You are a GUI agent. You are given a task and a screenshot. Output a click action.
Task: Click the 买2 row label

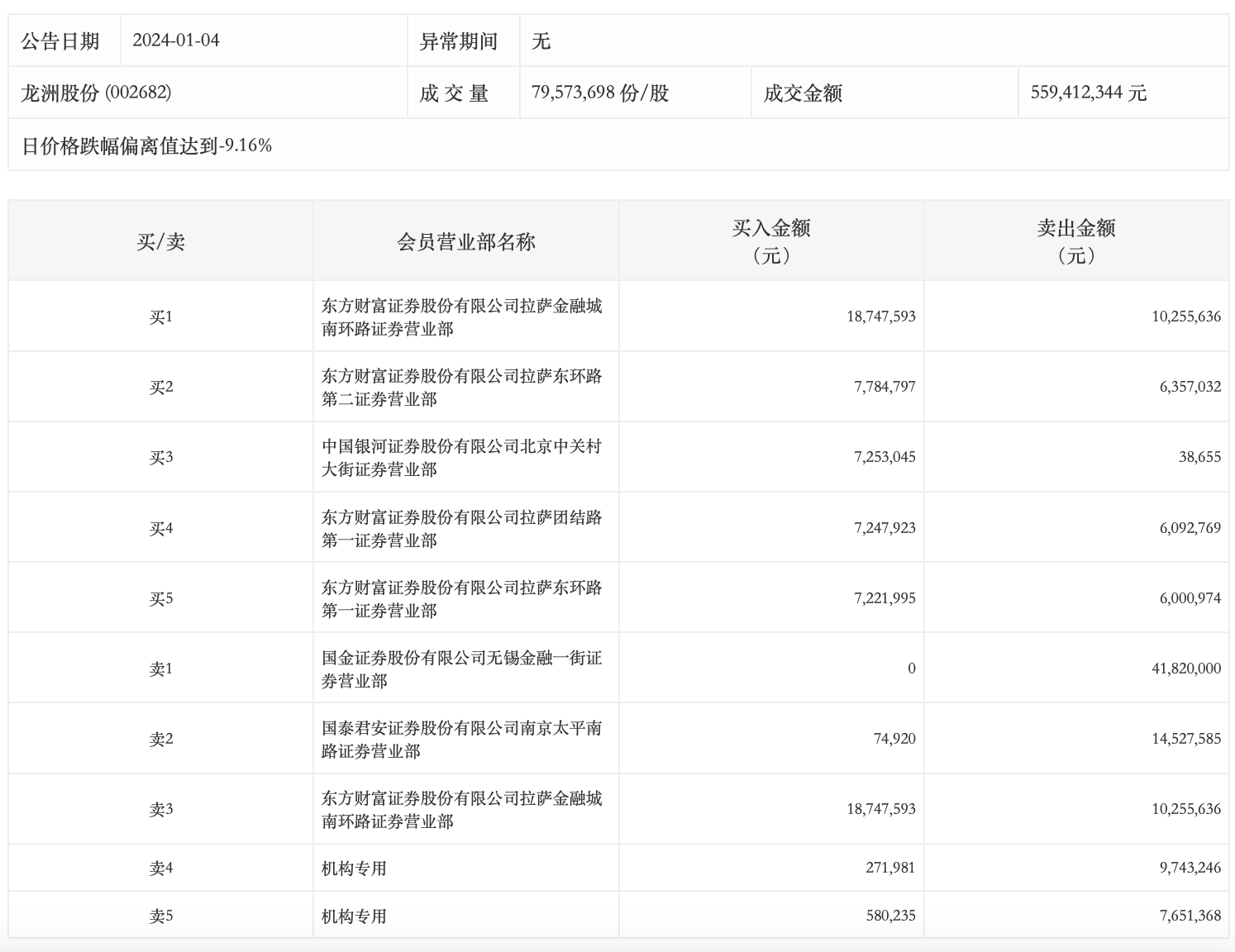[161, 388]
